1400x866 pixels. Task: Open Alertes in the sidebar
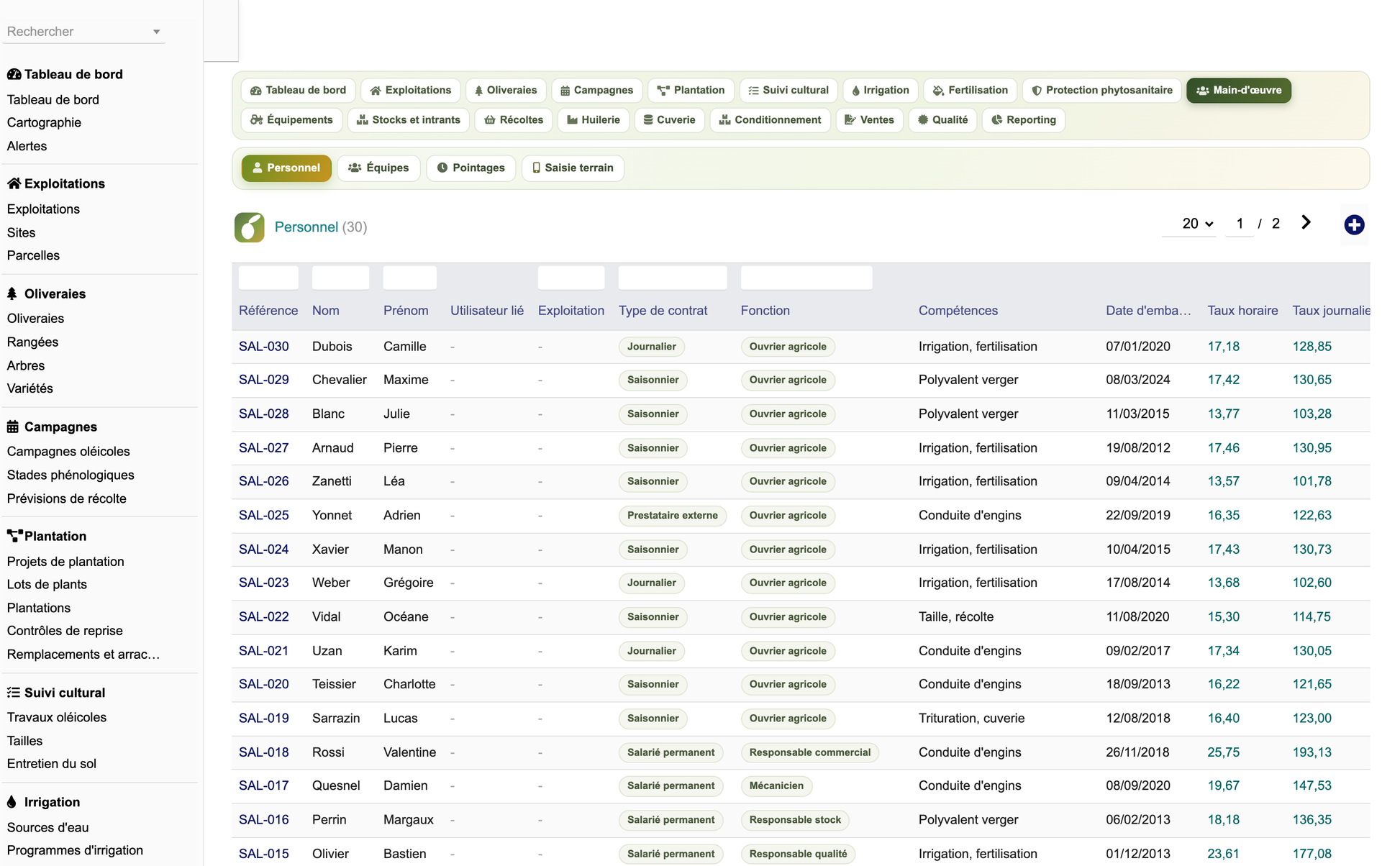click(27, 146)
